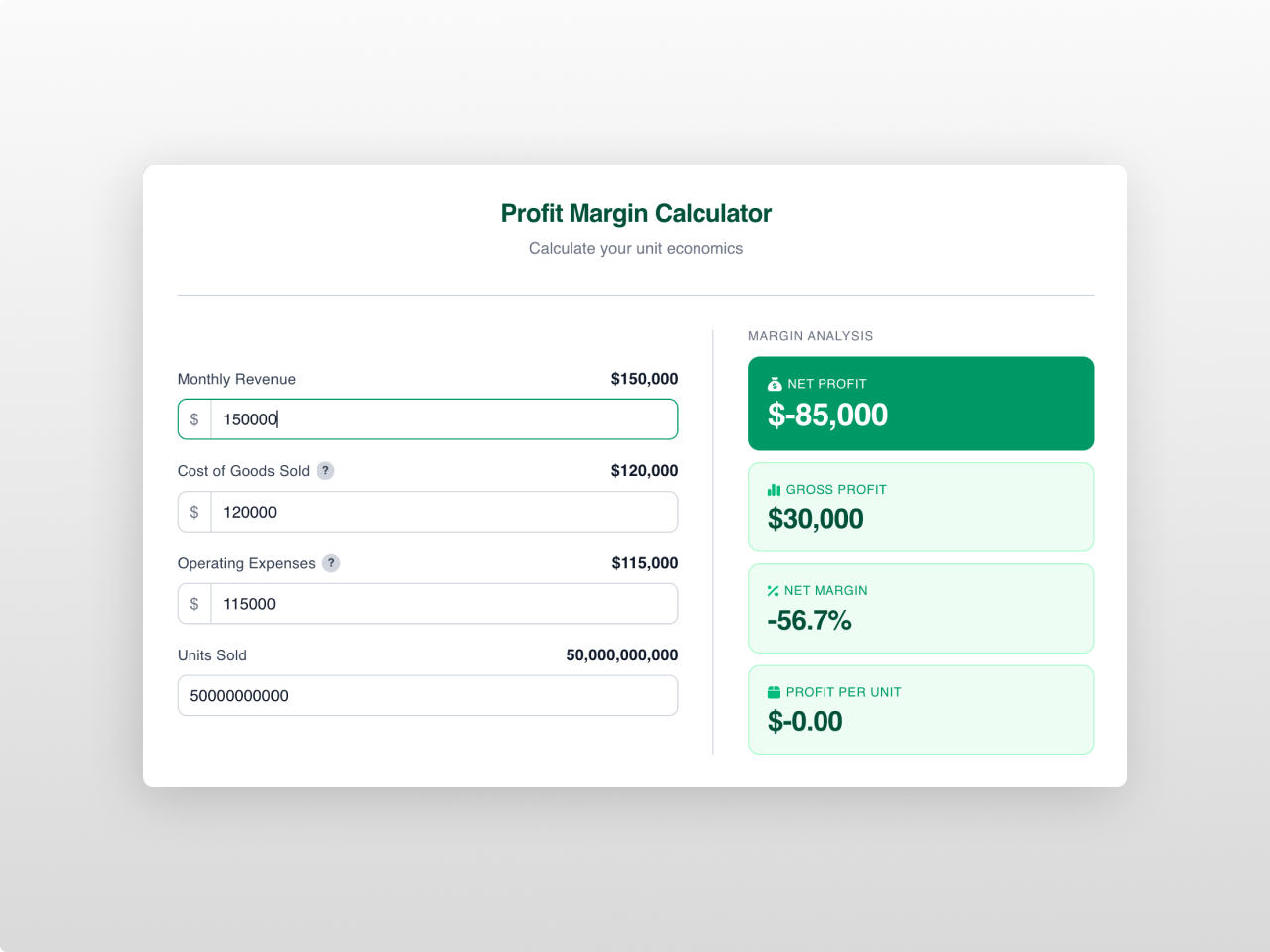The image size is (1270, 952).
Task: Click the $150,000 formatted revenue value
Action: tap(644, 379)
